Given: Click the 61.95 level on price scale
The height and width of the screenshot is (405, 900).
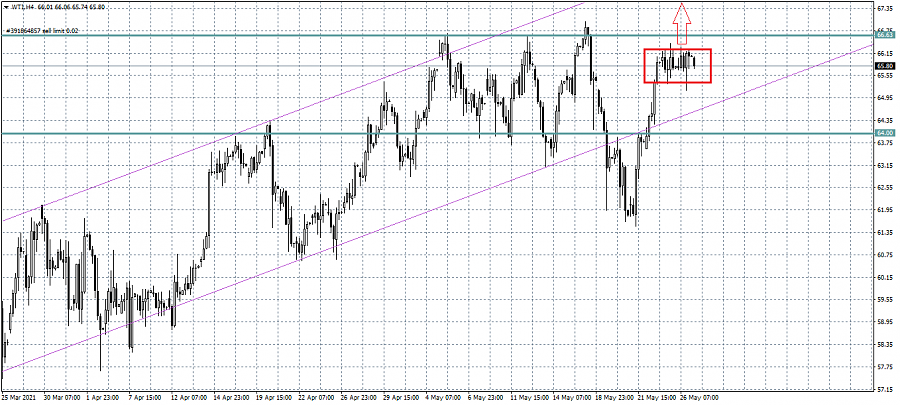Looking at the screenshot, I should click(884, 210).
